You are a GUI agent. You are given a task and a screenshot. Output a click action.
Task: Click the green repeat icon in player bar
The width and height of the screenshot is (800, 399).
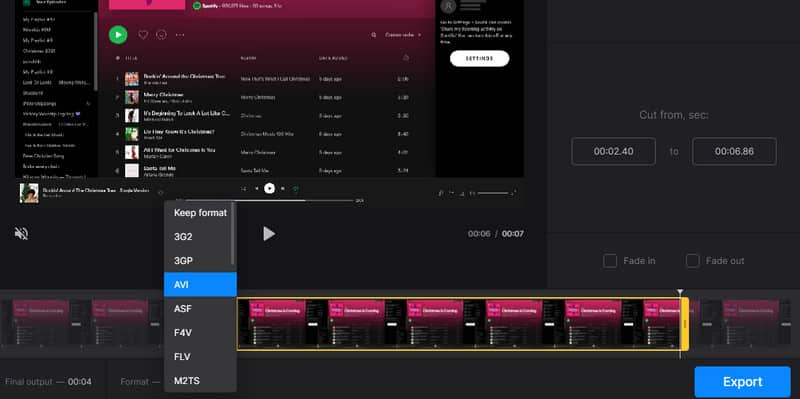[295, 189]
